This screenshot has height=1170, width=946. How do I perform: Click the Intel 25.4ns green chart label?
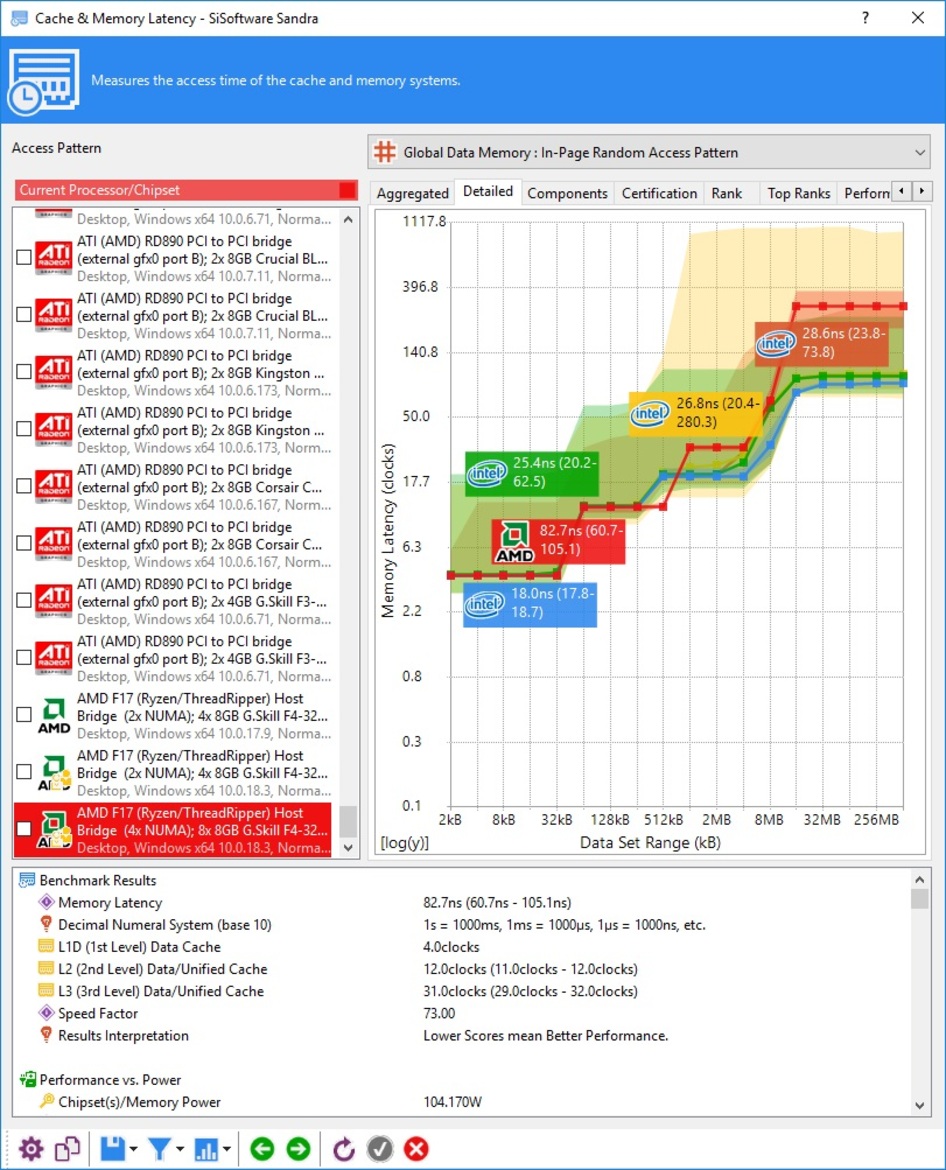coord(531,473)
